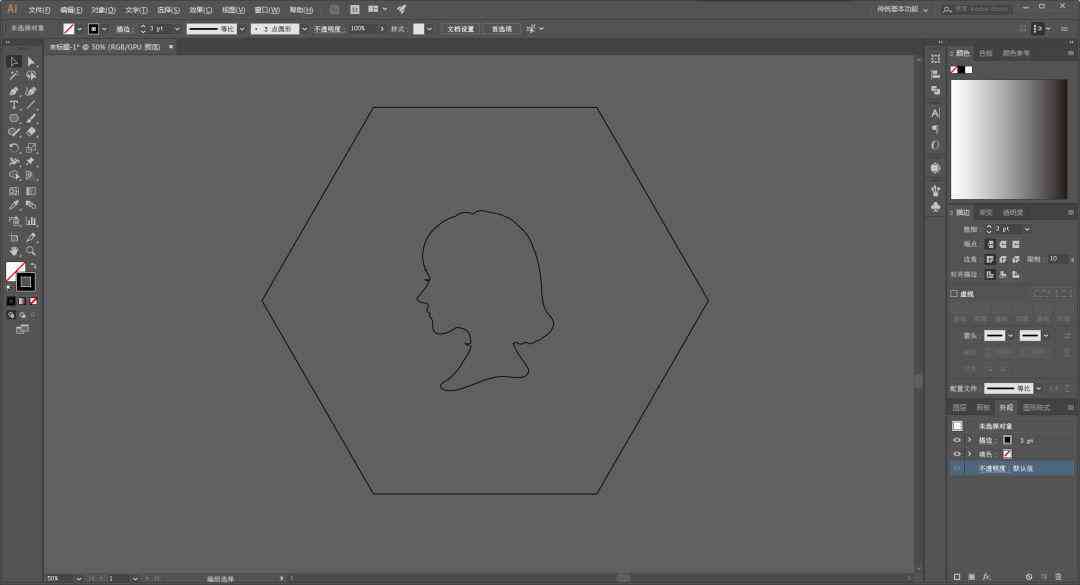1080x585 pixels.
Task: Open the fill color dropdown in control bar
Action: (80, 29)
